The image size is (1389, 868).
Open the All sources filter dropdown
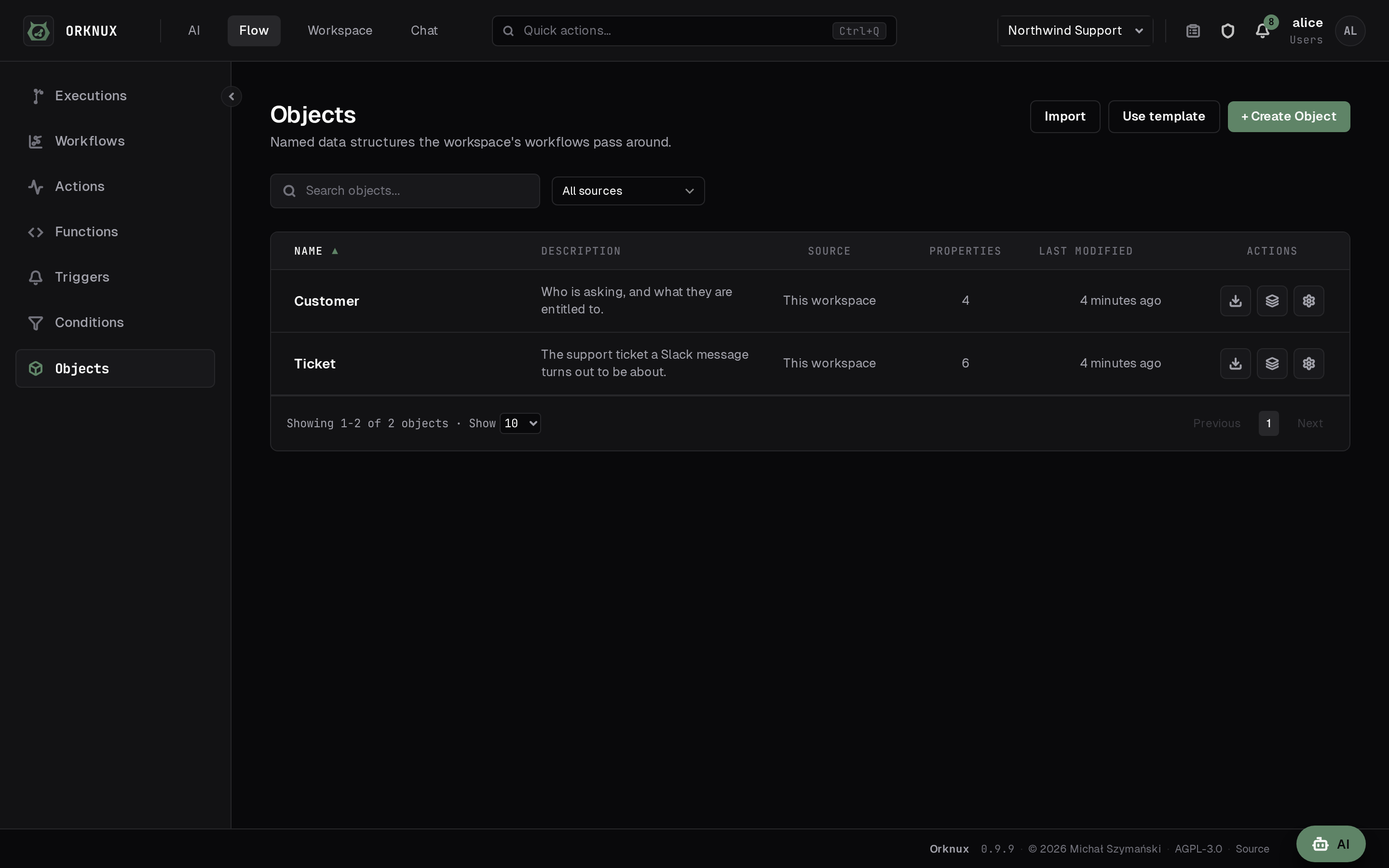(628, 190)
